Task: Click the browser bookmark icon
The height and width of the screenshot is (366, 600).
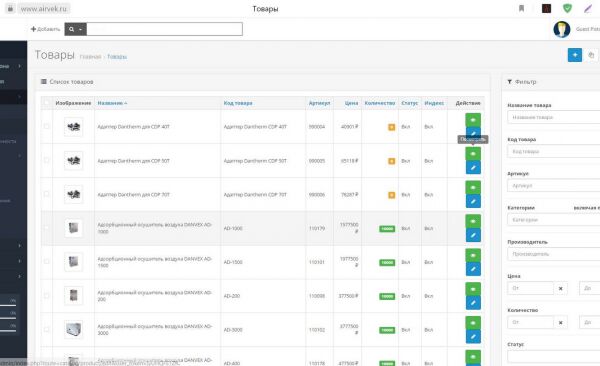Action: tap(521, 8)
